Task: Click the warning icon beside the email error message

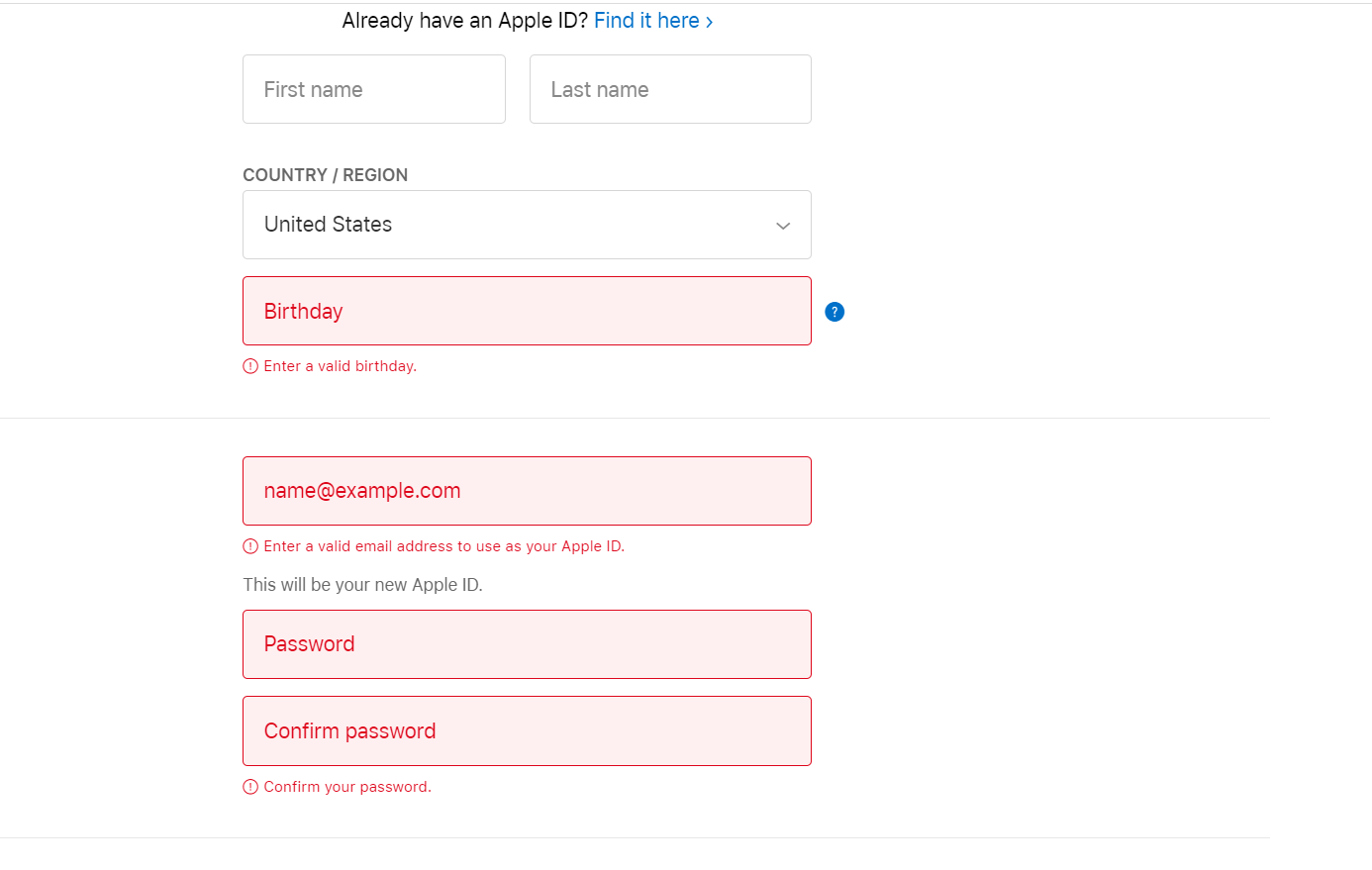Action: click(250, 546)
